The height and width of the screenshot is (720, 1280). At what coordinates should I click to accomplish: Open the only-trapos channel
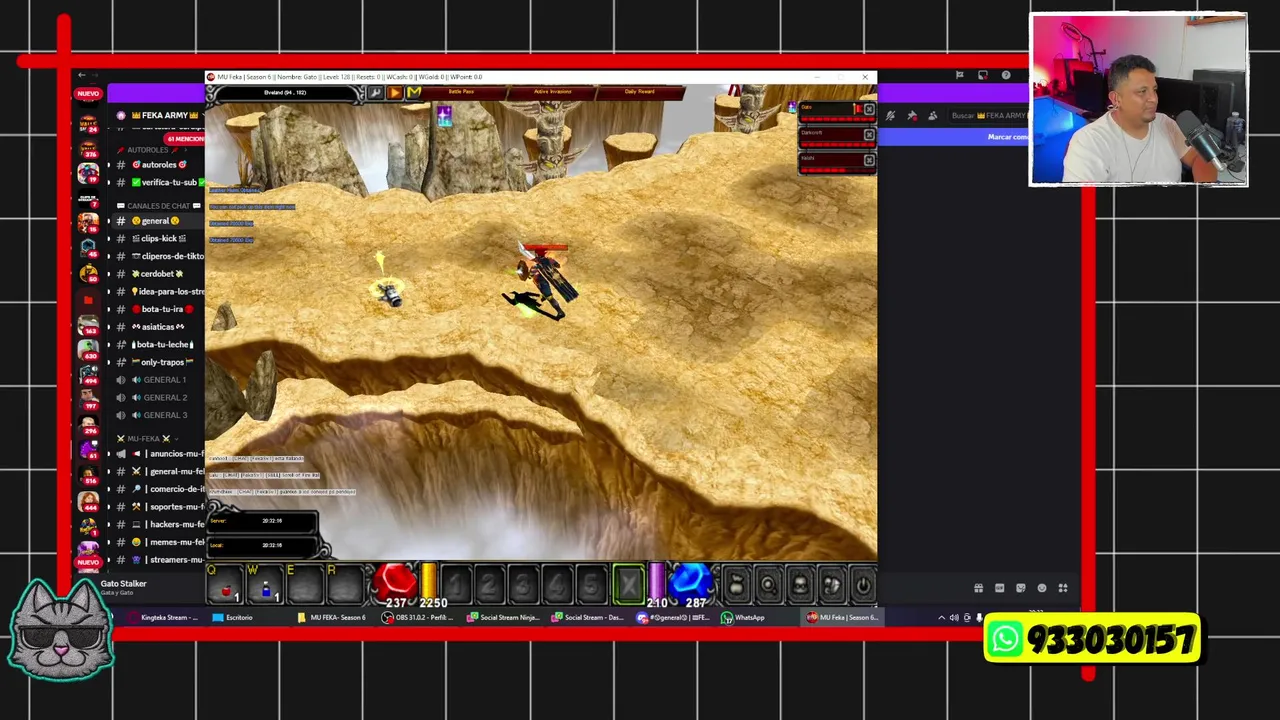160,362
